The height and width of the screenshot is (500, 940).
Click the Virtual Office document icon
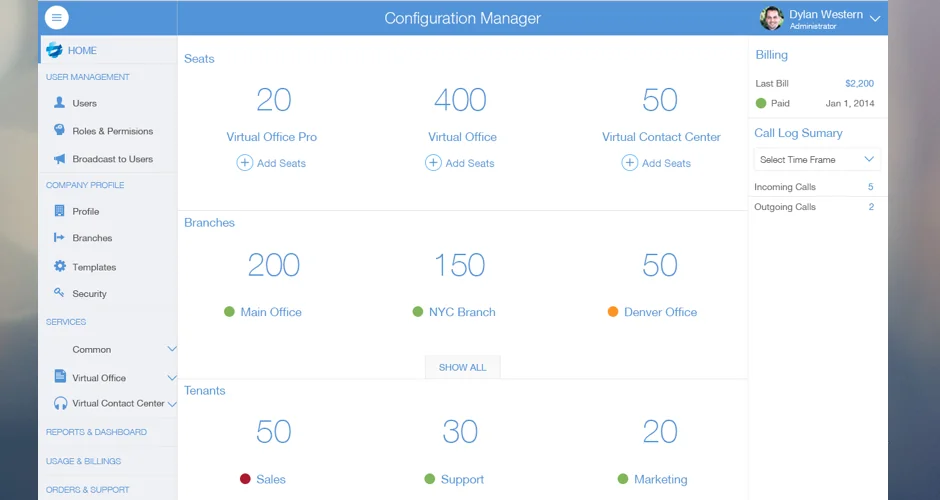point(60,376)
